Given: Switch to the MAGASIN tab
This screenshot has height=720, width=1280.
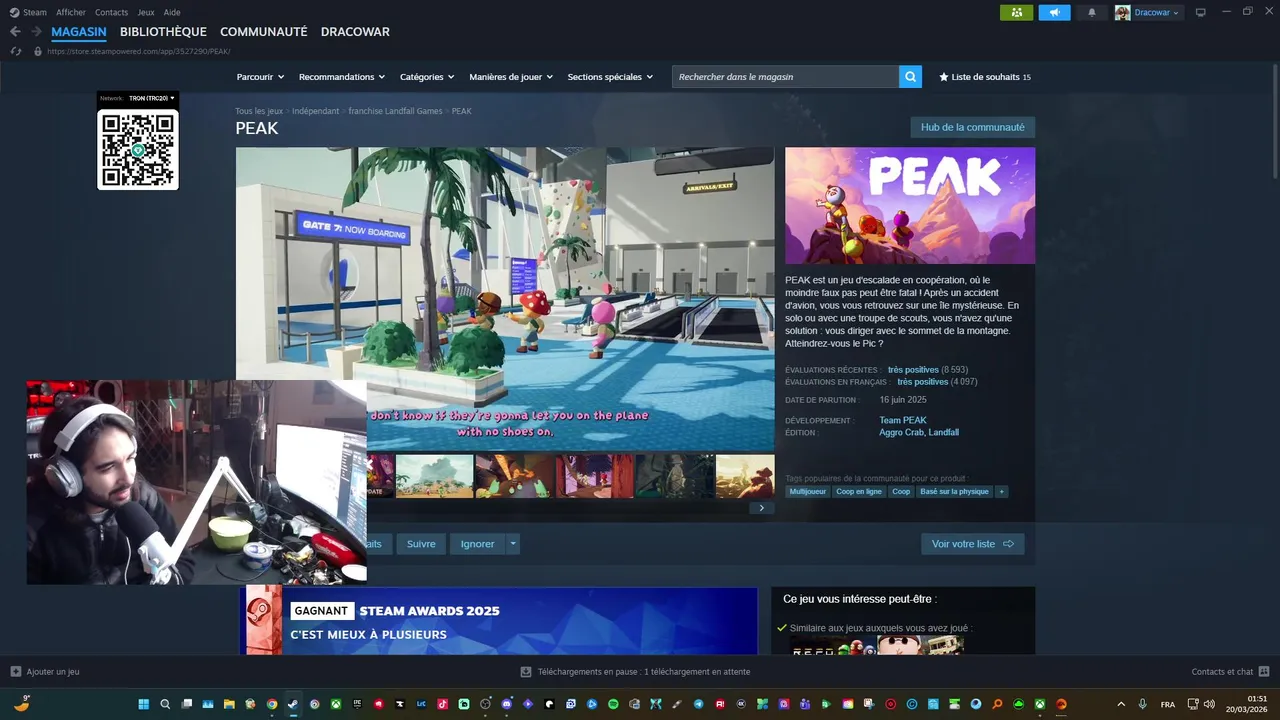Looking at the screenshot, I should 79,32.
